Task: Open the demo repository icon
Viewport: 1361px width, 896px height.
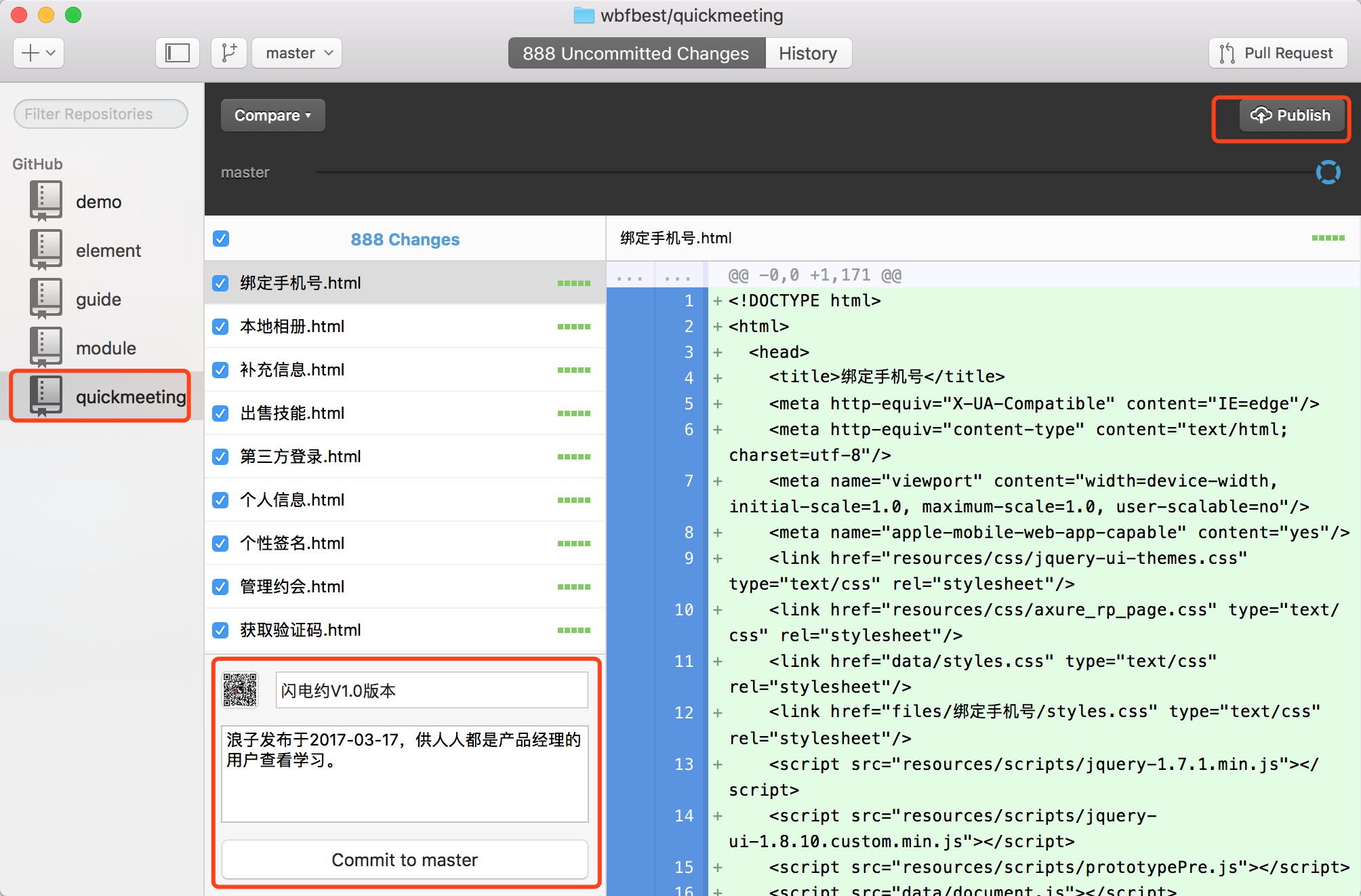Action: point(45,201)
